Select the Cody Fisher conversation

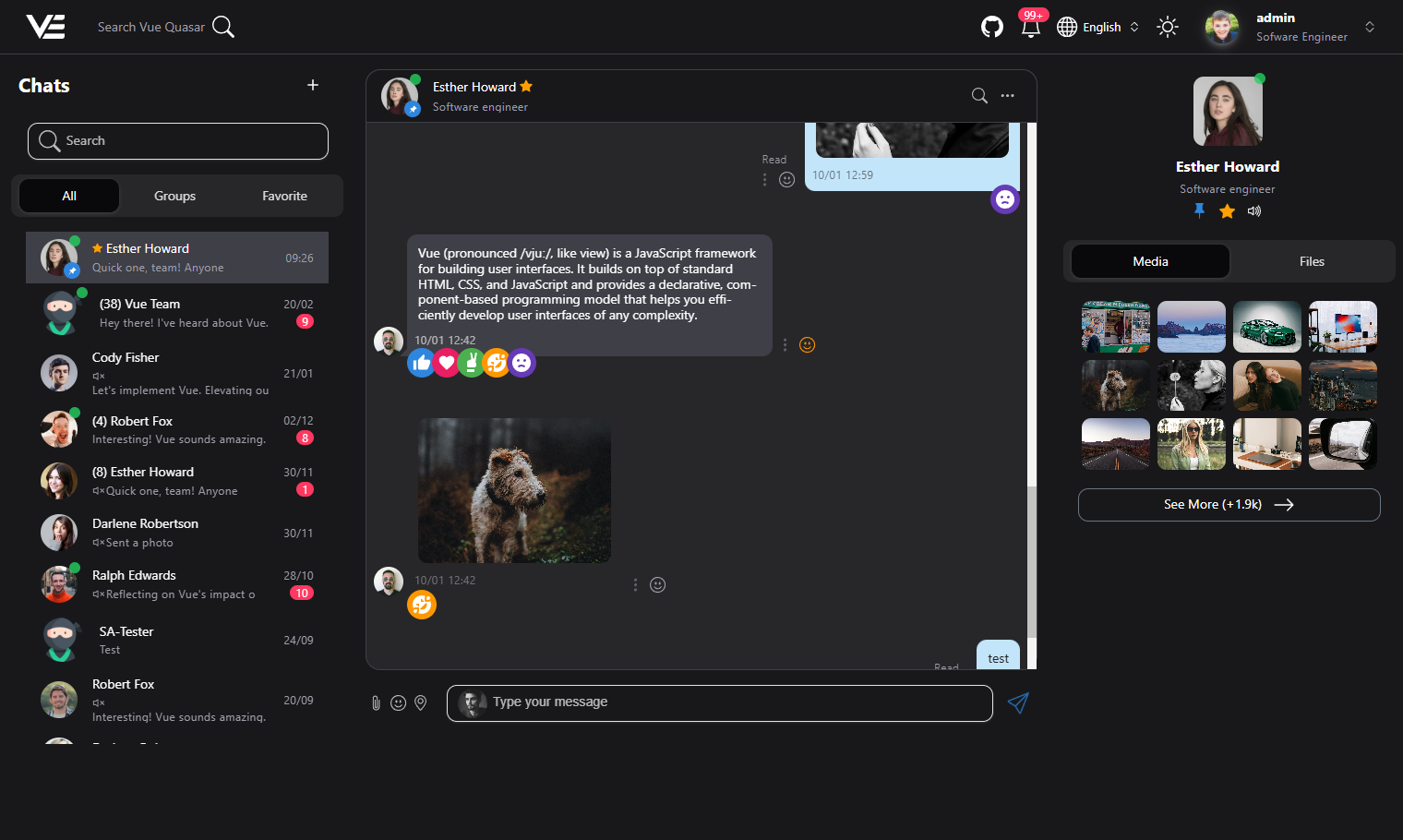(x=177, y=373)
